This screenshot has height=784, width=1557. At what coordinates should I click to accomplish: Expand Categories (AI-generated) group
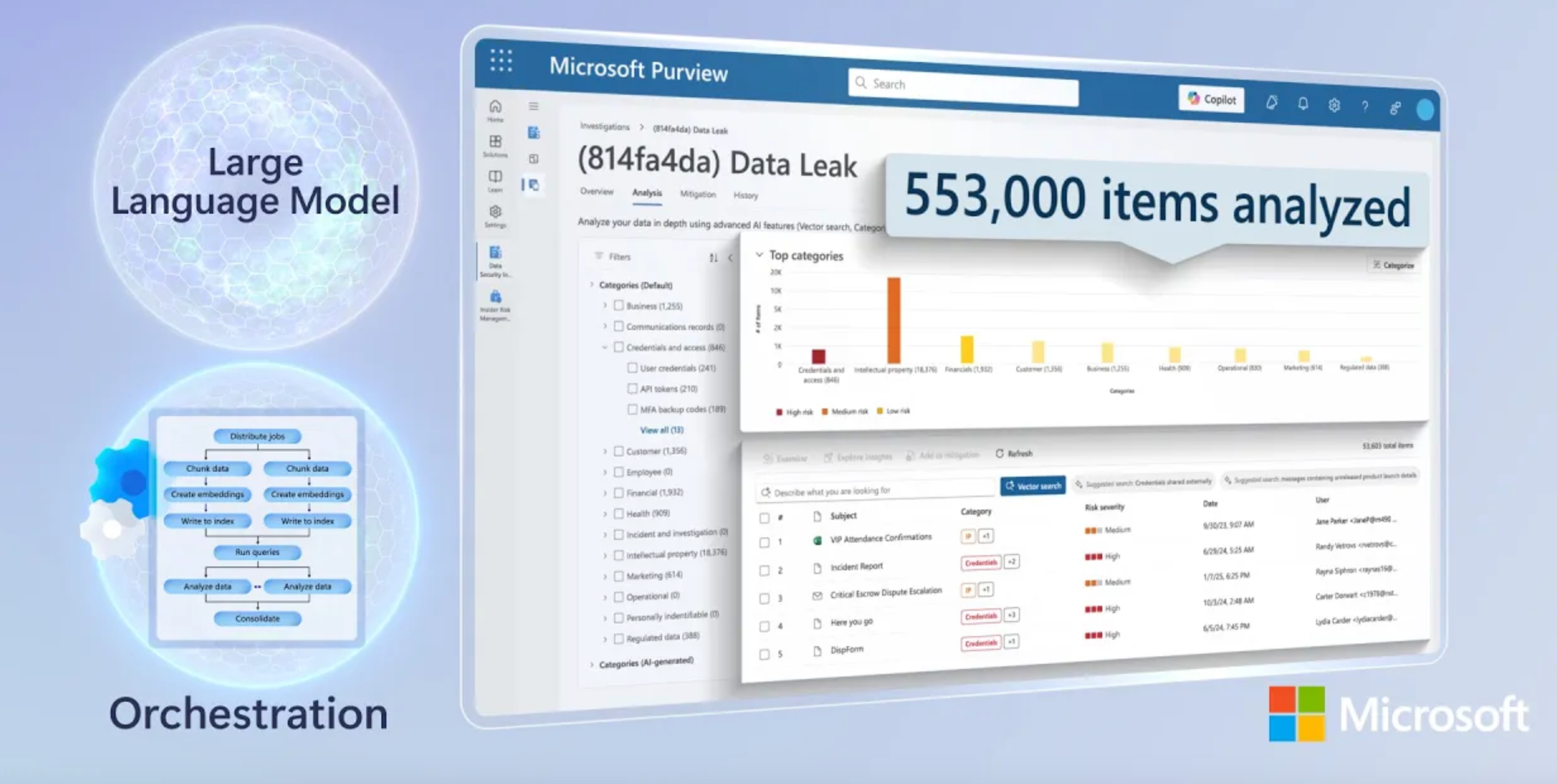[592, 664]
